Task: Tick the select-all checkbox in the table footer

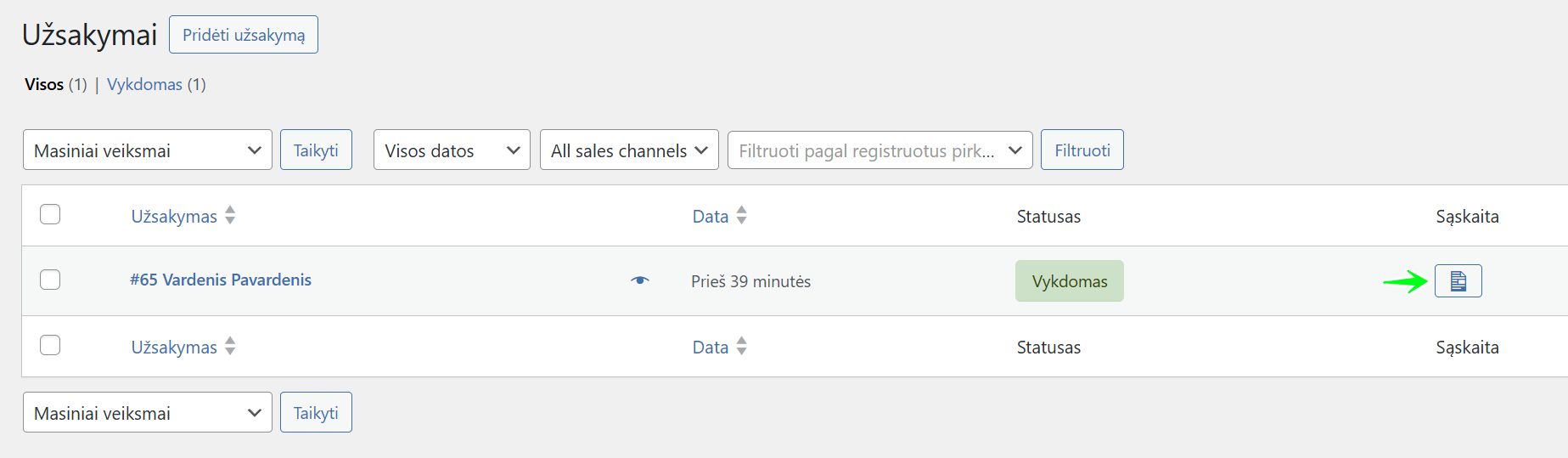Action: [x=50, y=345]
